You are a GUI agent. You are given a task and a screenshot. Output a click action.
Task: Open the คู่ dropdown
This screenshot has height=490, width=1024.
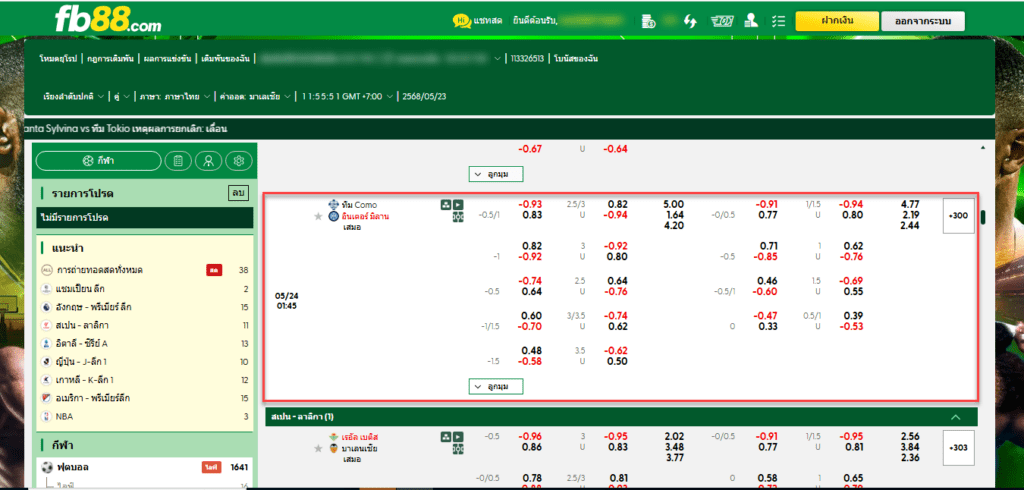pos(121,96)
